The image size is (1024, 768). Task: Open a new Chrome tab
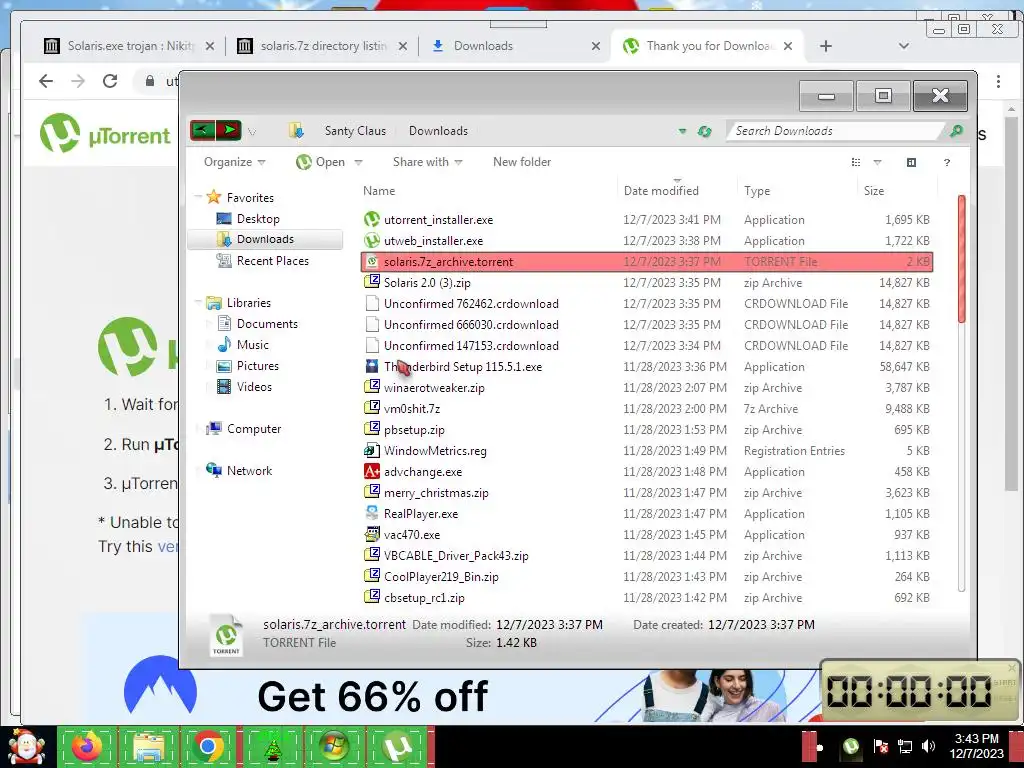click(x=825, y=46)
